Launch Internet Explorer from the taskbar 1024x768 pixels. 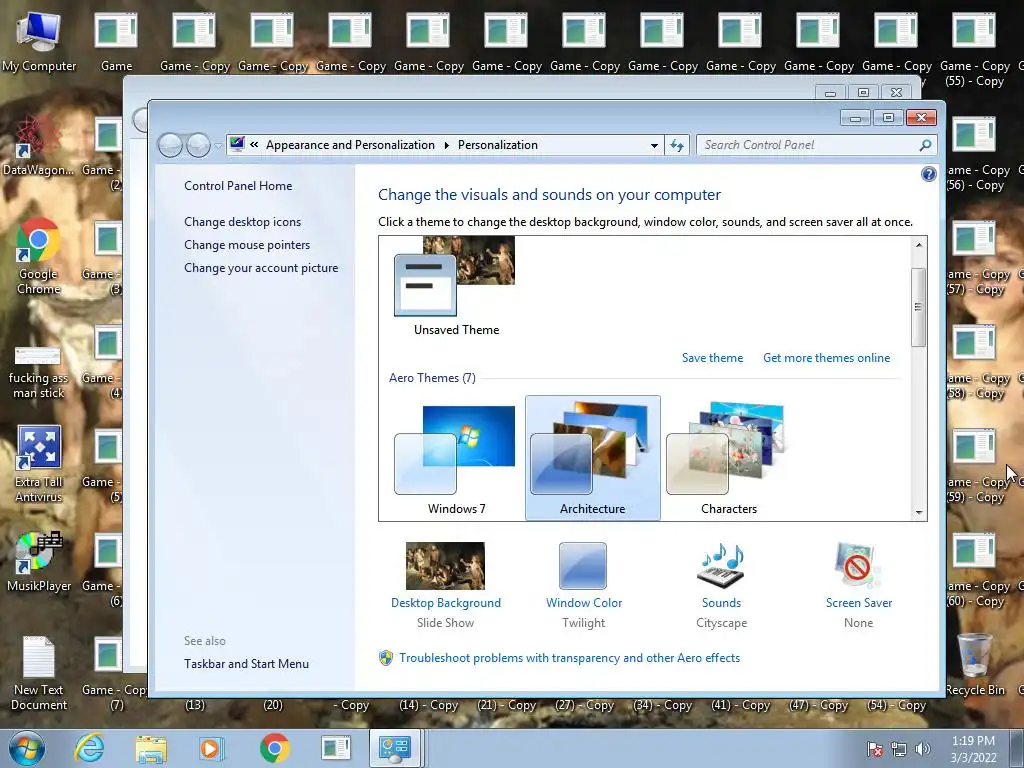[x=89, y=748]
